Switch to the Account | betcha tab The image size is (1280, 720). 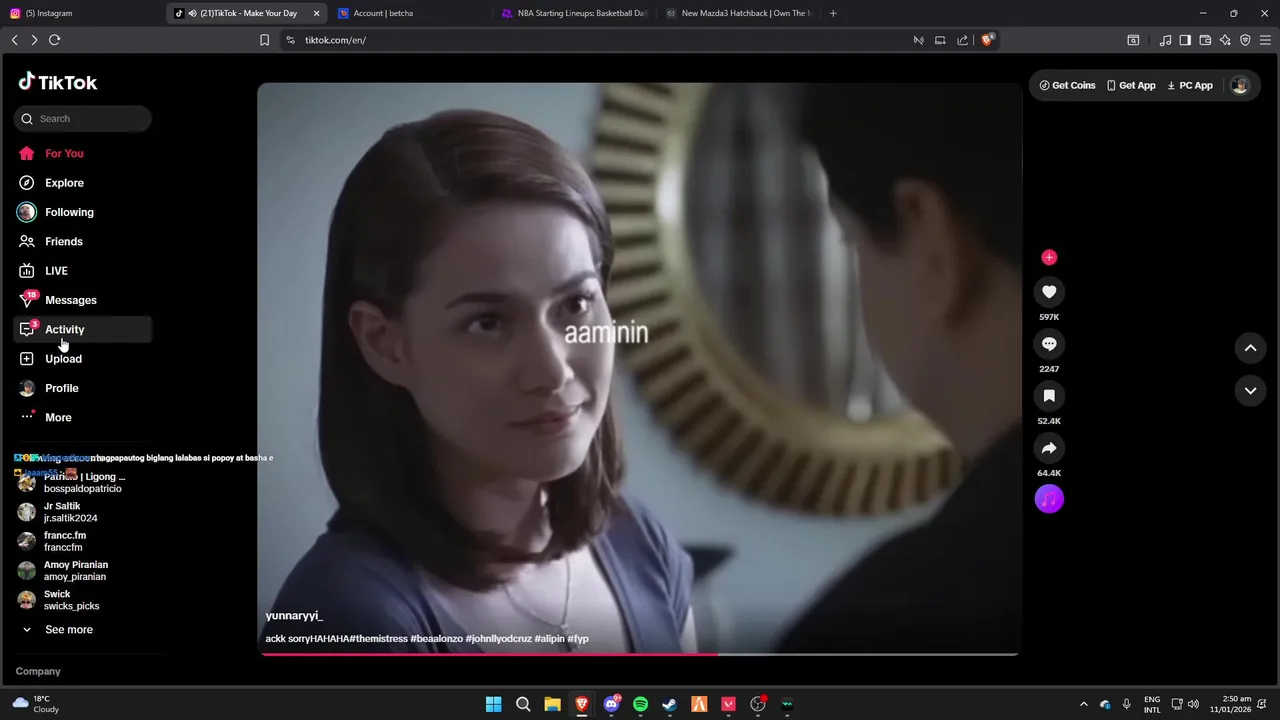pos(408,13)
